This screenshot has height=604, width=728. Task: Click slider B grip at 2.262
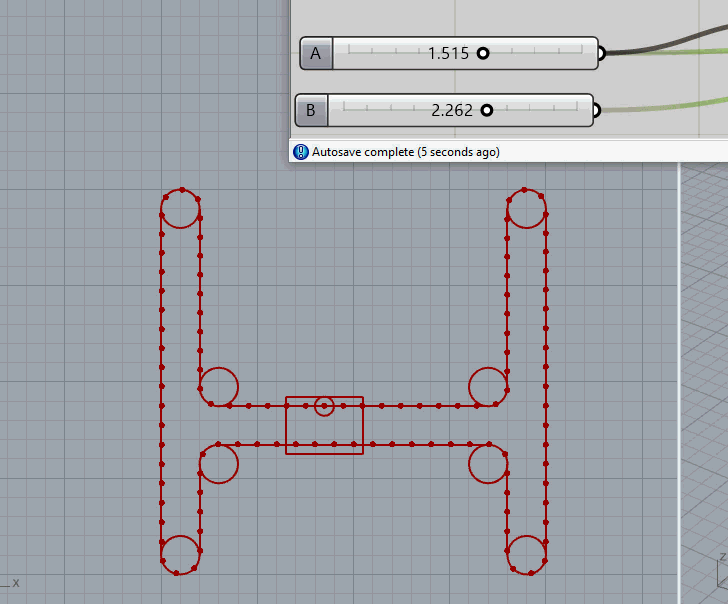click(x=487, y=110)
